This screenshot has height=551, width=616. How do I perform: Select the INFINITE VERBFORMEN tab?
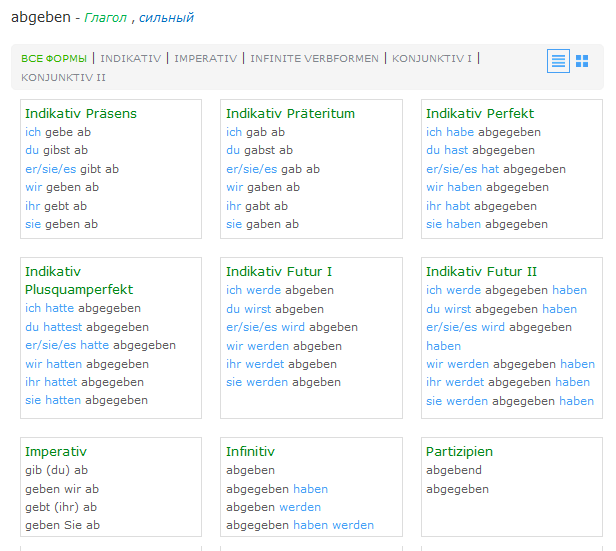pyautogui.click(x=314, y=59)
